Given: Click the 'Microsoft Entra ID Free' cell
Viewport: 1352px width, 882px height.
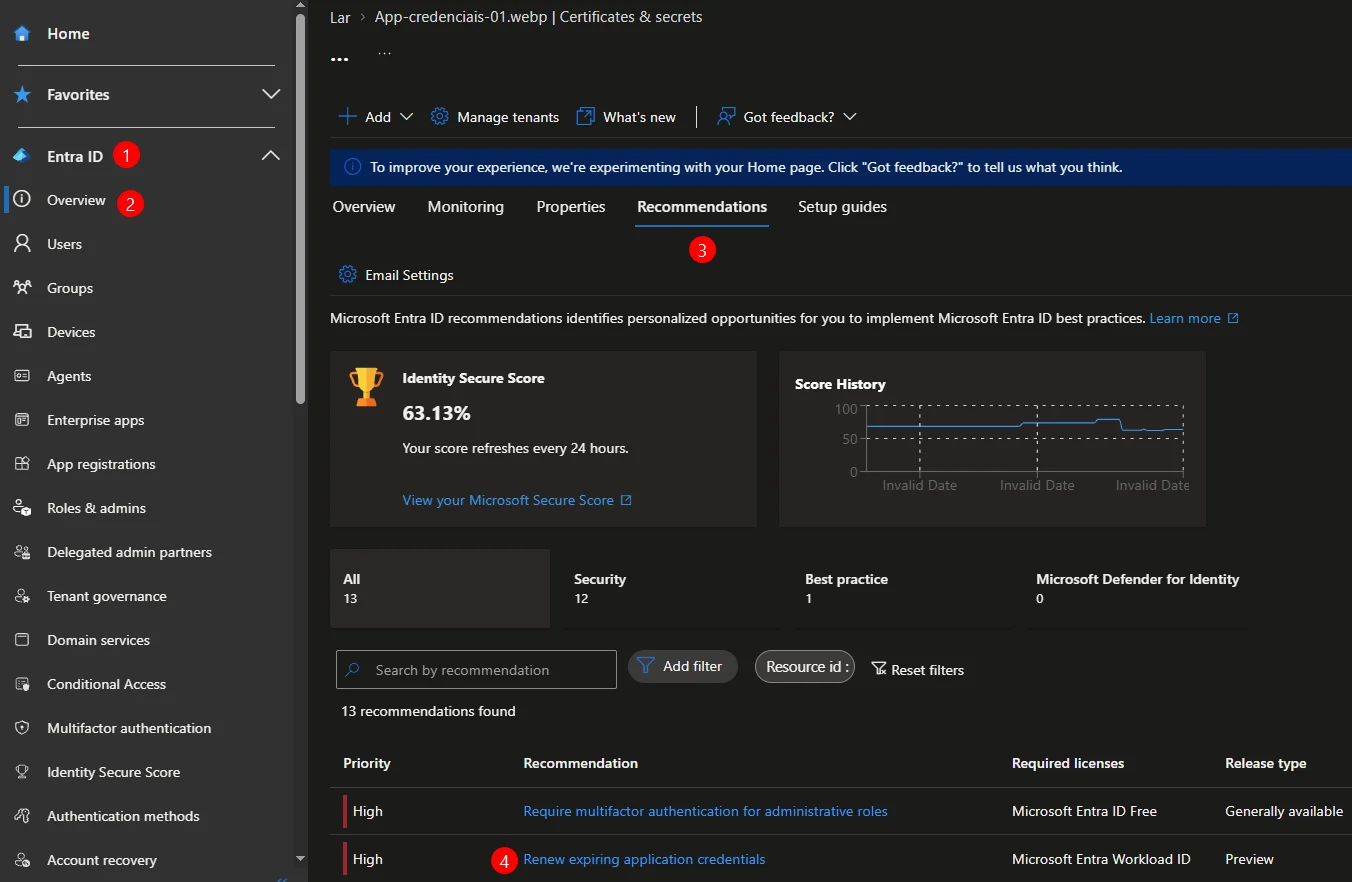Looking at the screenshot, I should pyautogui.click(x=1084, y=811).
